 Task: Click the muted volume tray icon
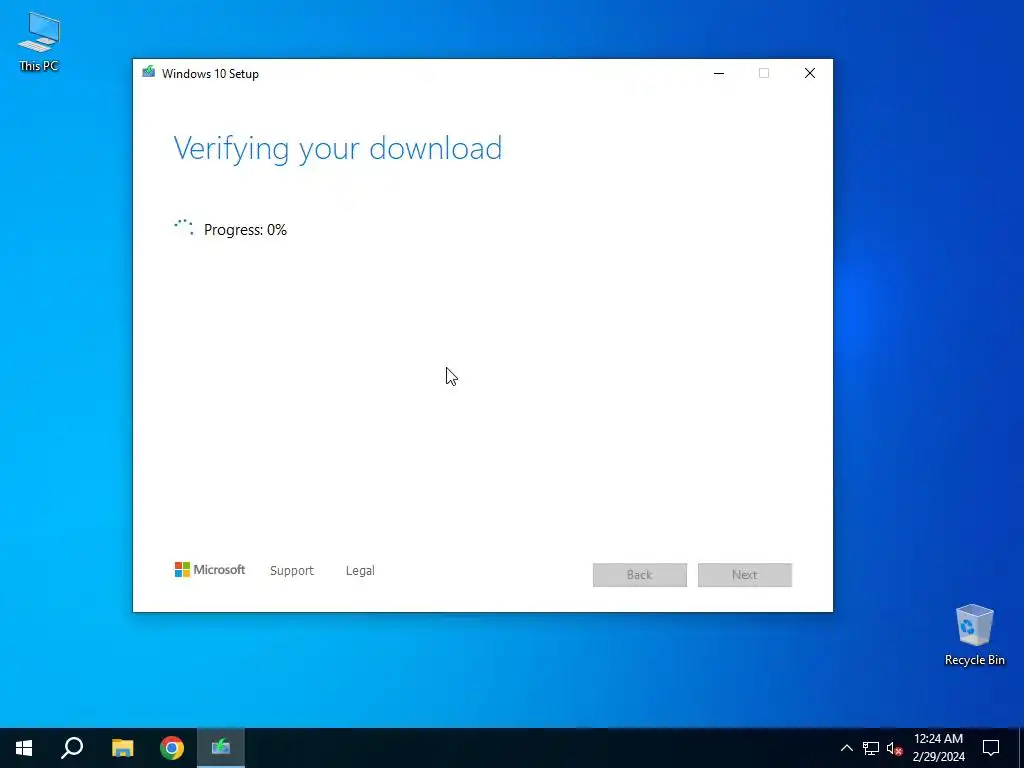pyautogui.click(x=894, y=748)
